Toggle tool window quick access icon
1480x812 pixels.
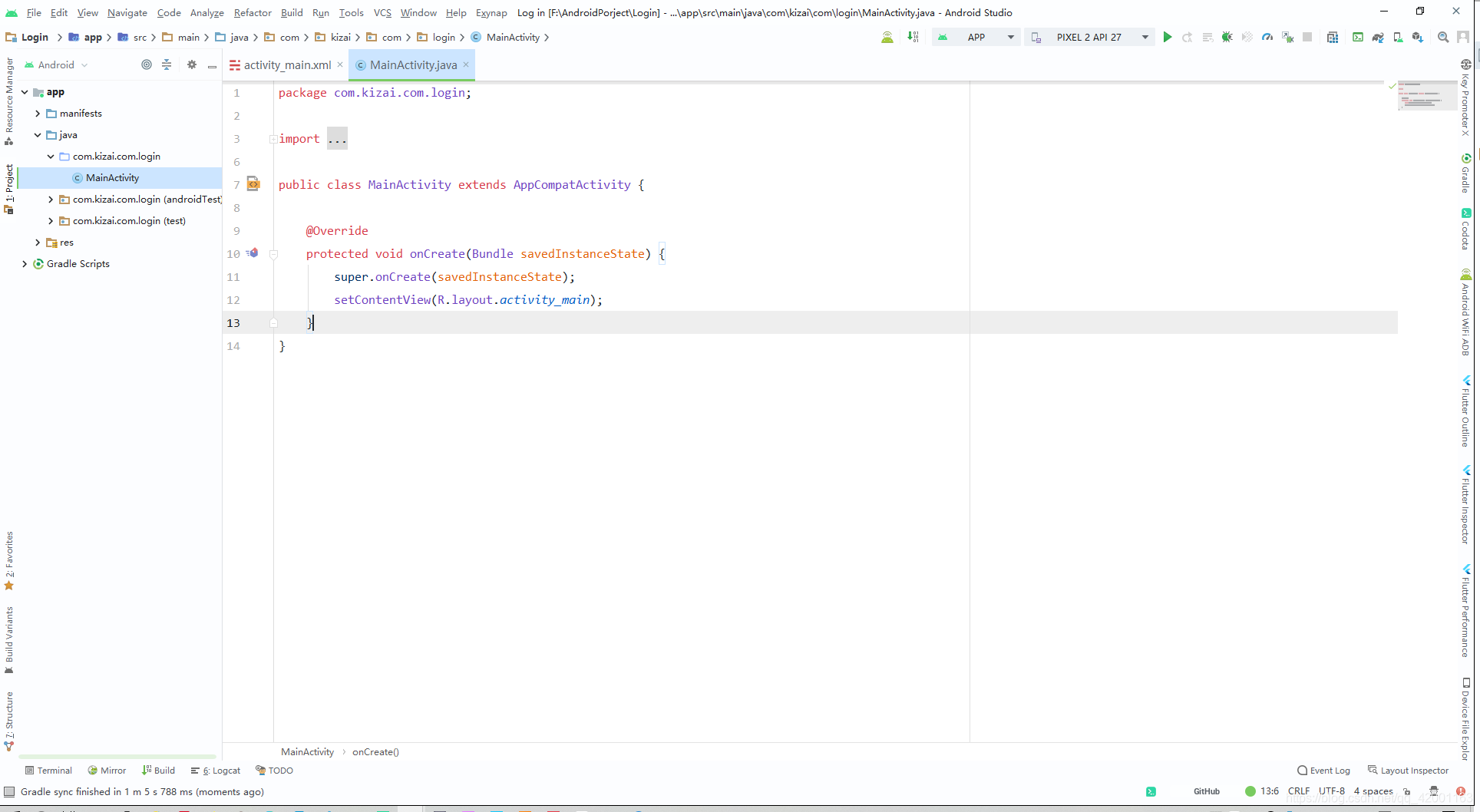9,791
